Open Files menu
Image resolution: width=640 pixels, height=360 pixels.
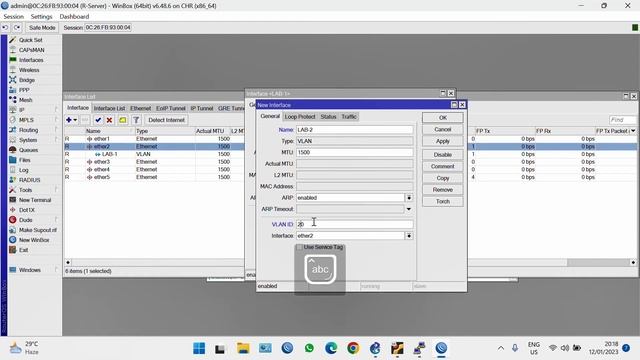click(x=24, y=160)
